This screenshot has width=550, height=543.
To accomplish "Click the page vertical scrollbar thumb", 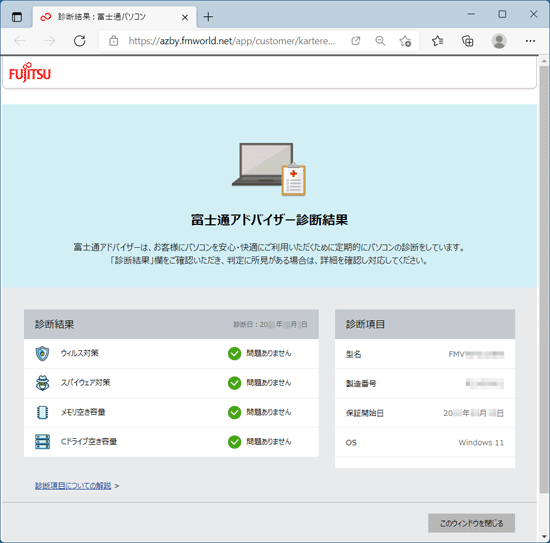I will click(x=544, y=279).
